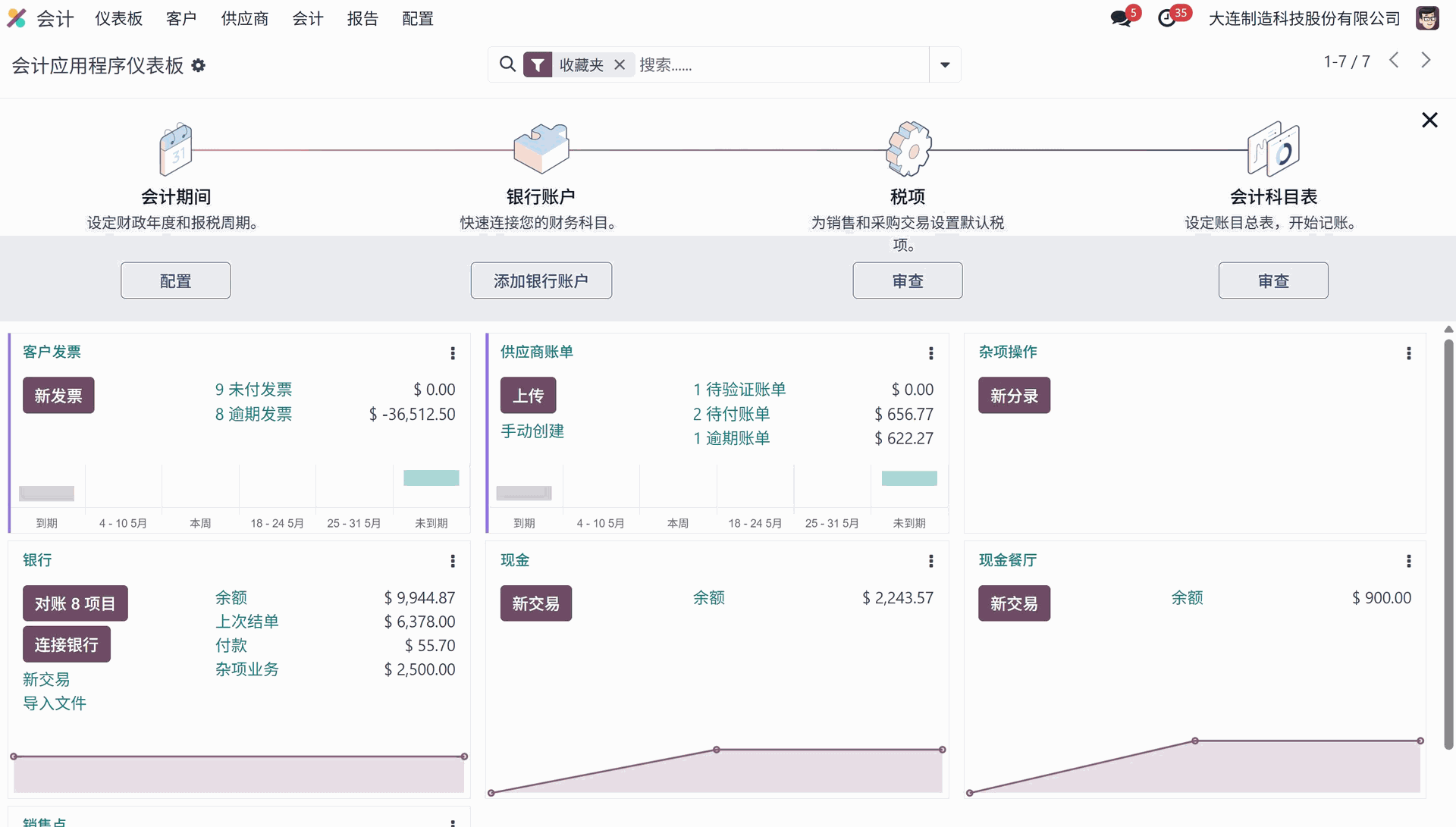Open the messages chat icon
The image size is (1456, 827).
(1120, 18)
